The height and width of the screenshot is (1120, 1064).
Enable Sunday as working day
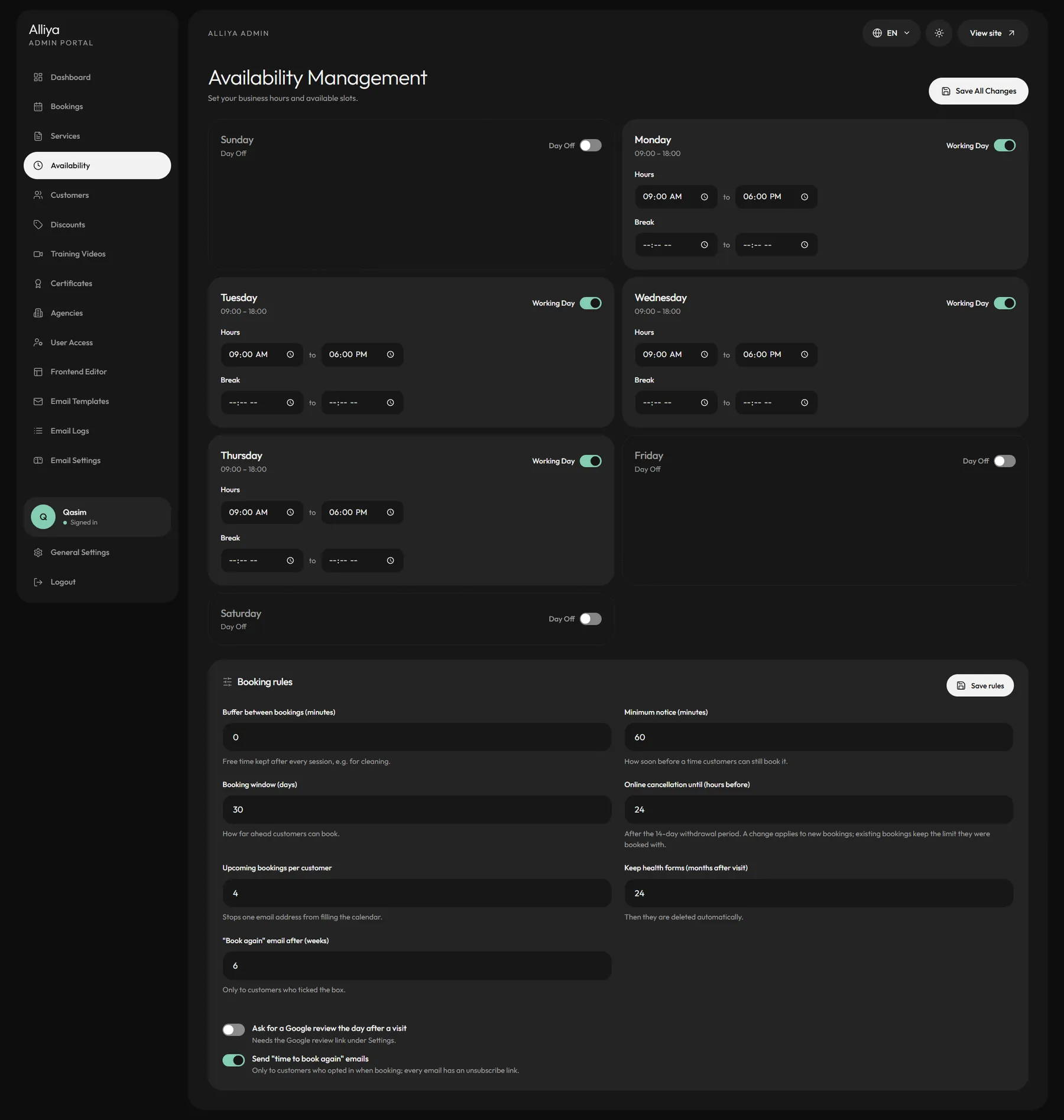coord(591,145)
